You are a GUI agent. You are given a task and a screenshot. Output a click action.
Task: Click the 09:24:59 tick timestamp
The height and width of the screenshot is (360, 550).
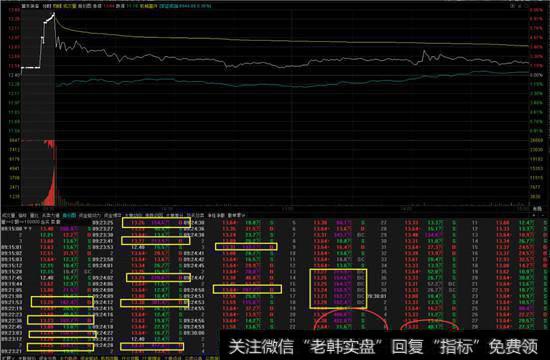tap(194, 327)
